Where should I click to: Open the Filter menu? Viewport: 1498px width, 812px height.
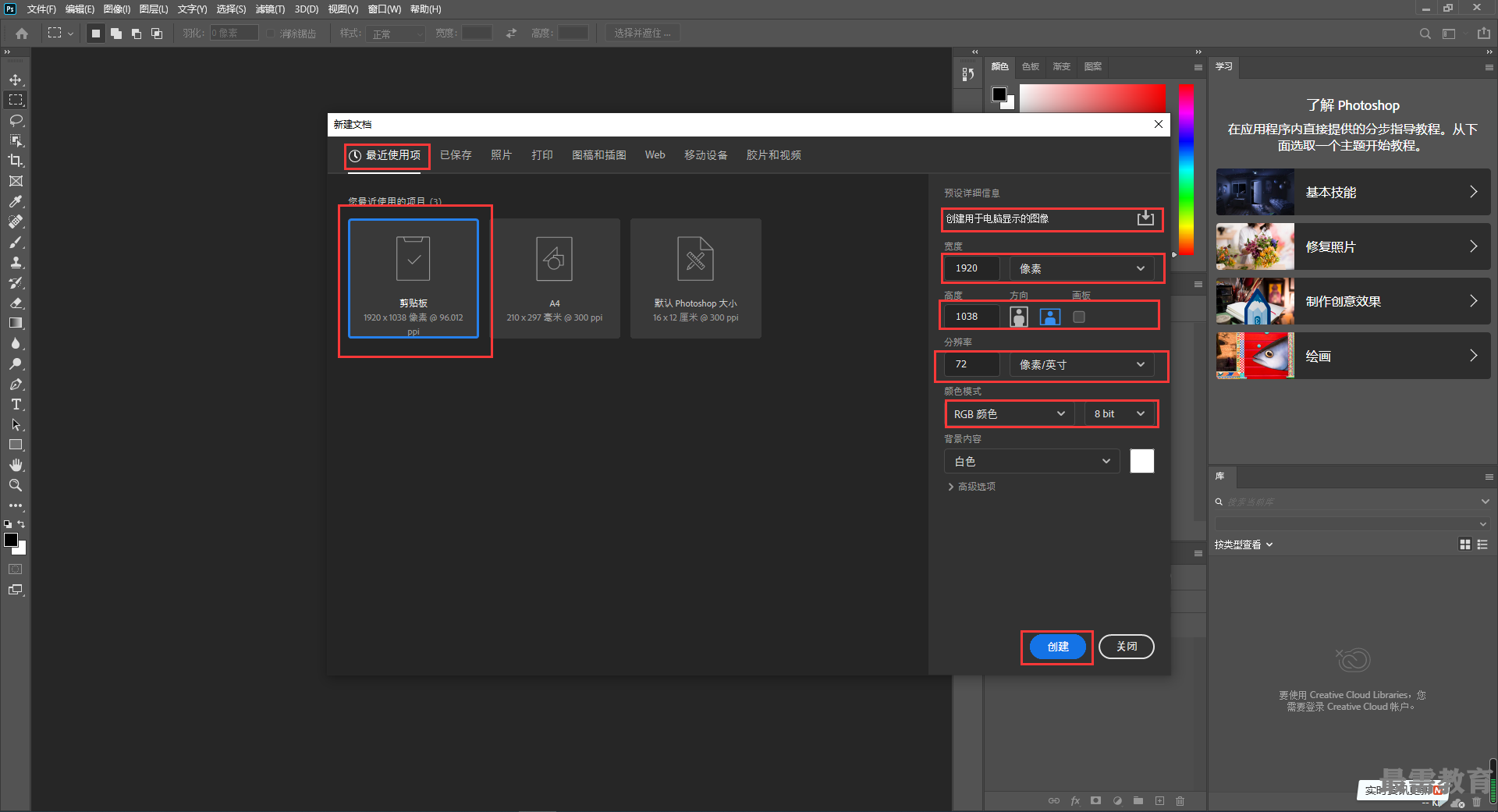point(270,9)
